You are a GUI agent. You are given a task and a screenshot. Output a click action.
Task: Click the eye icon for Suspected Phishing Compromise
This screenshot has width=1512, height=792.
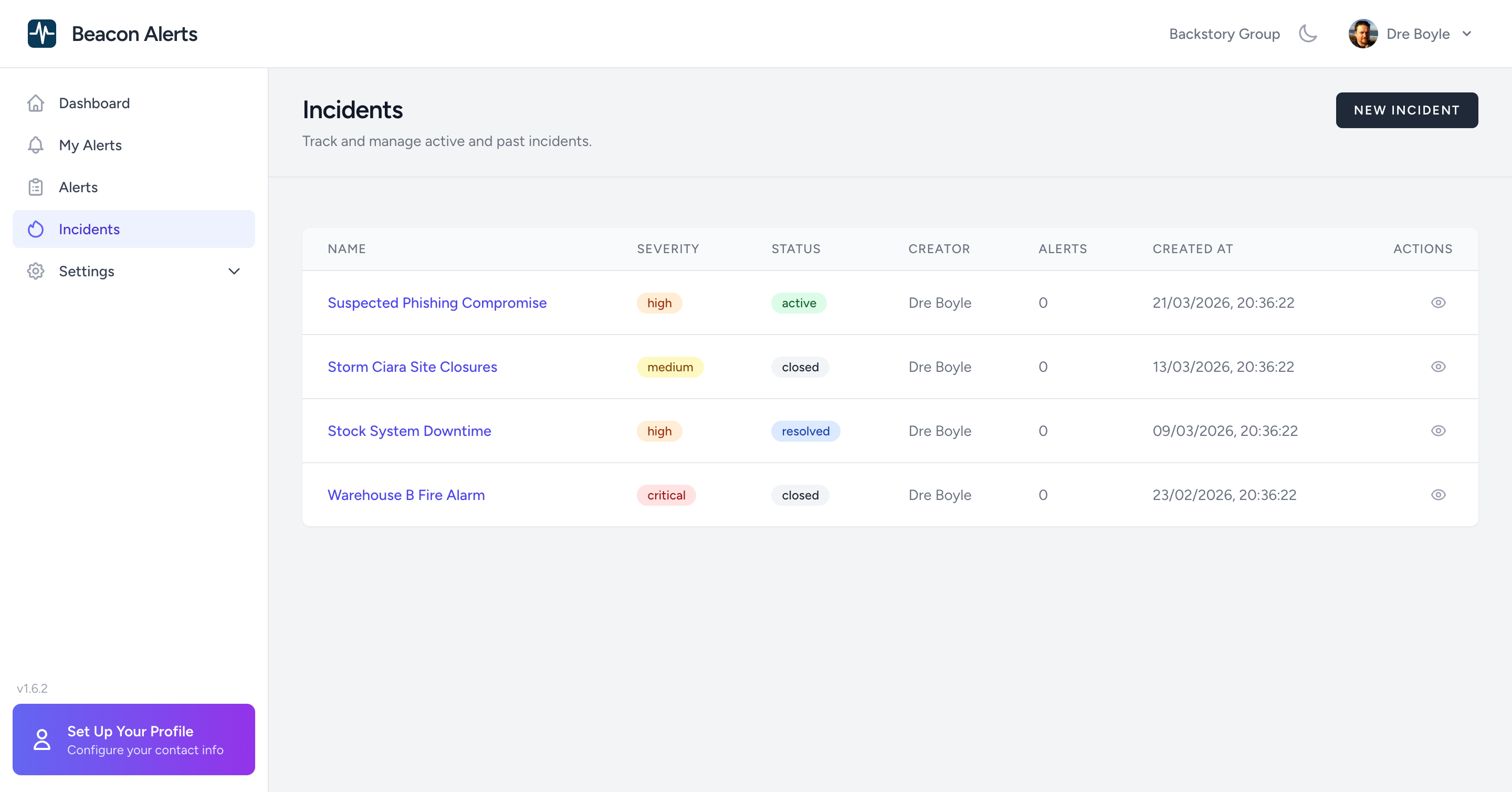[x=1437, y=303]
